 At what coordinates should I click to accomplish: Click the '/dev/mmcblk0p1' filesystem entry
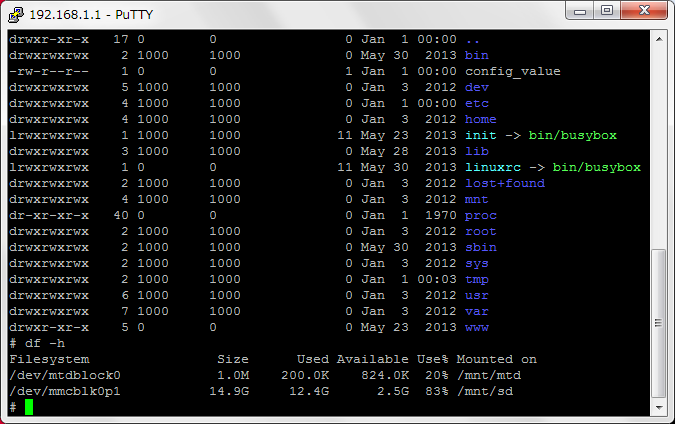coord(65,391)
